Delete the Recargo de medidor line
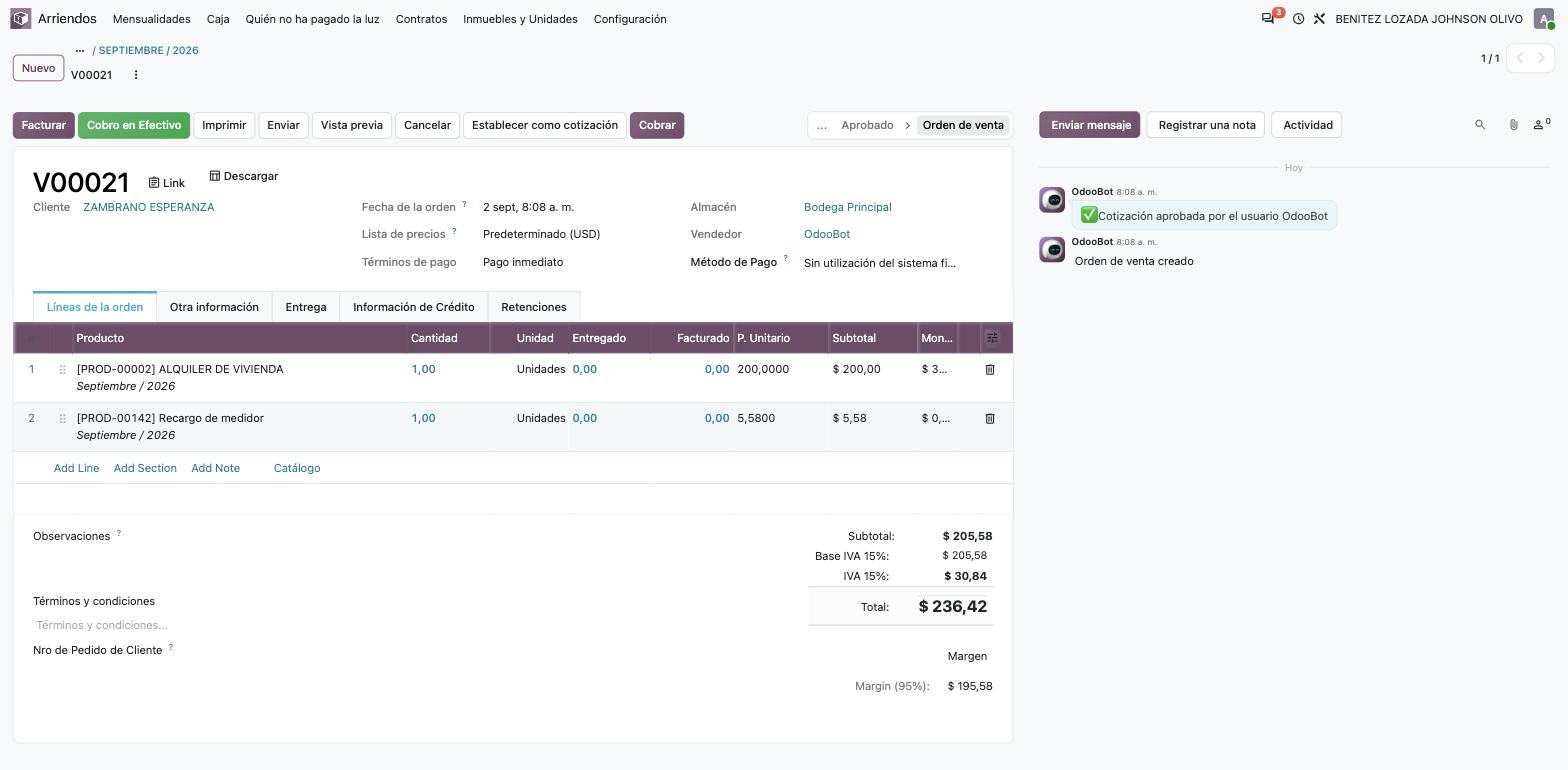 point(990,419)
